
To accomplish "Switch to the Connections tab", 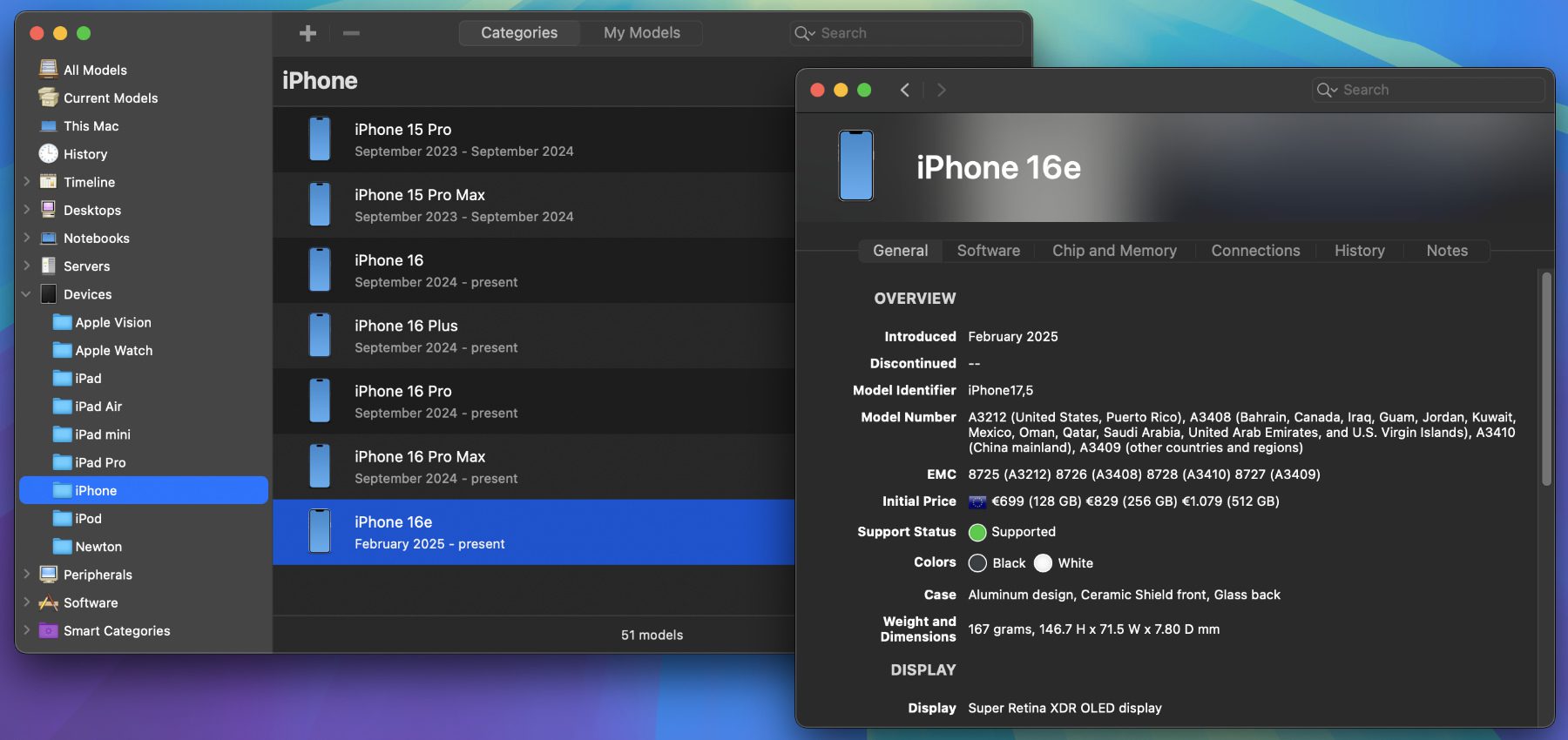I will click(1255, 251).
